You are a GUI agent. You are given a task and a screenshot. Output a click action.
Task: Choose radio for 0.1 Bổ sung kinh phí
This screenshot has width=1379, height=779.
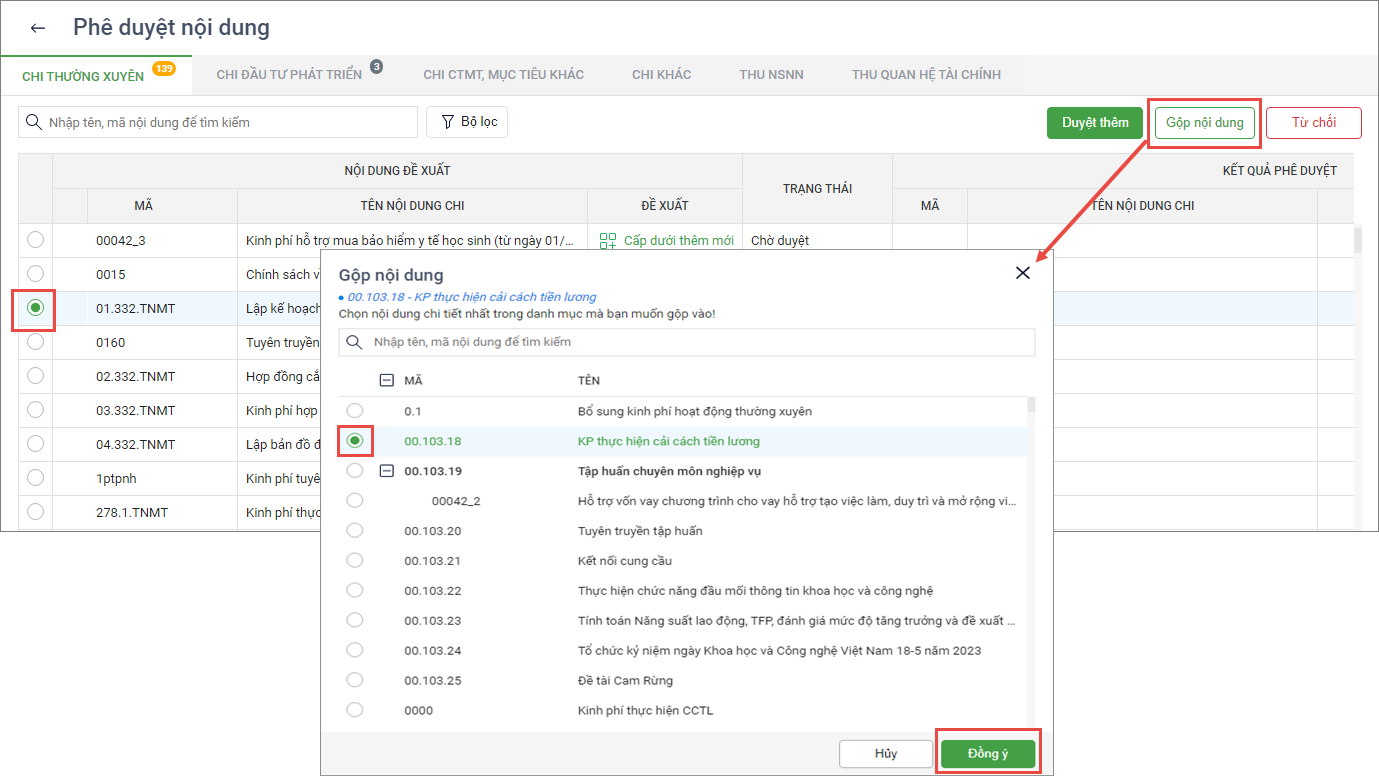coord(355,411)
